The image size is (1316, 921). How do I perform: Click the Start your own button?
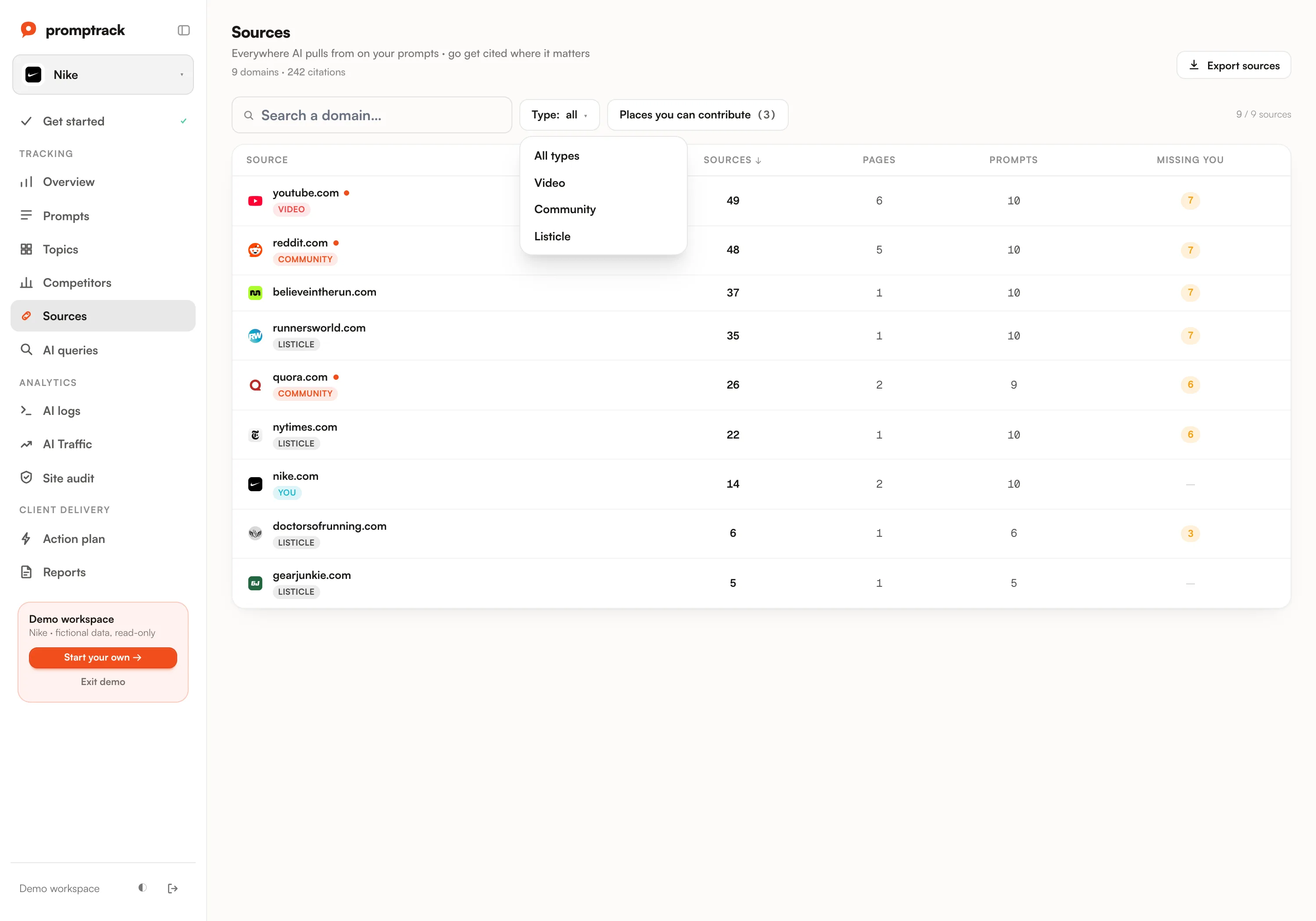point(103,657)
